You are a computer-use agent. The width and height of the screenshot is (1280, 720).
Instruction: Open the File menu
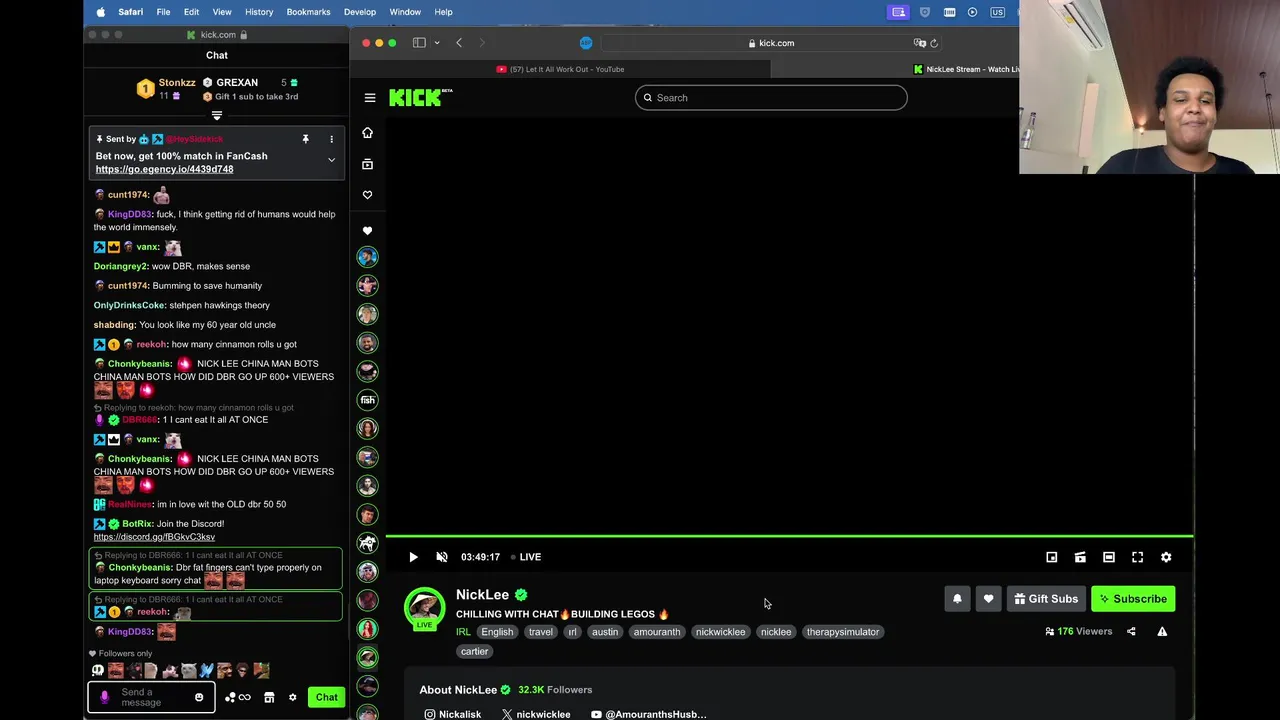point(163,12)
